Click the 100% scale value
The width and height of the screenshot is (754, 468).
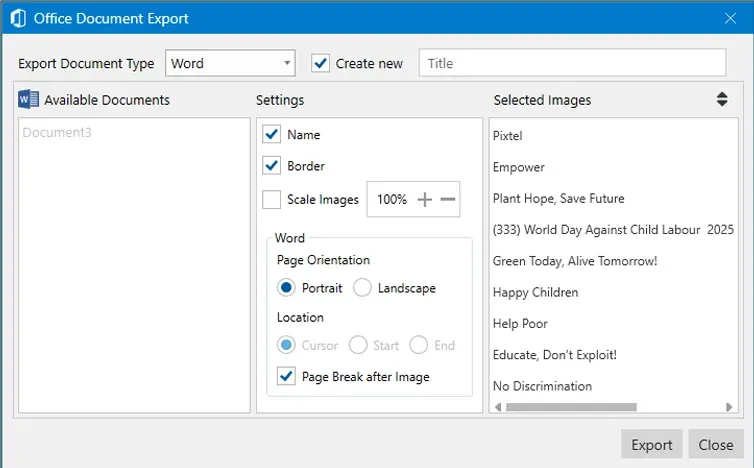[392, 199]
